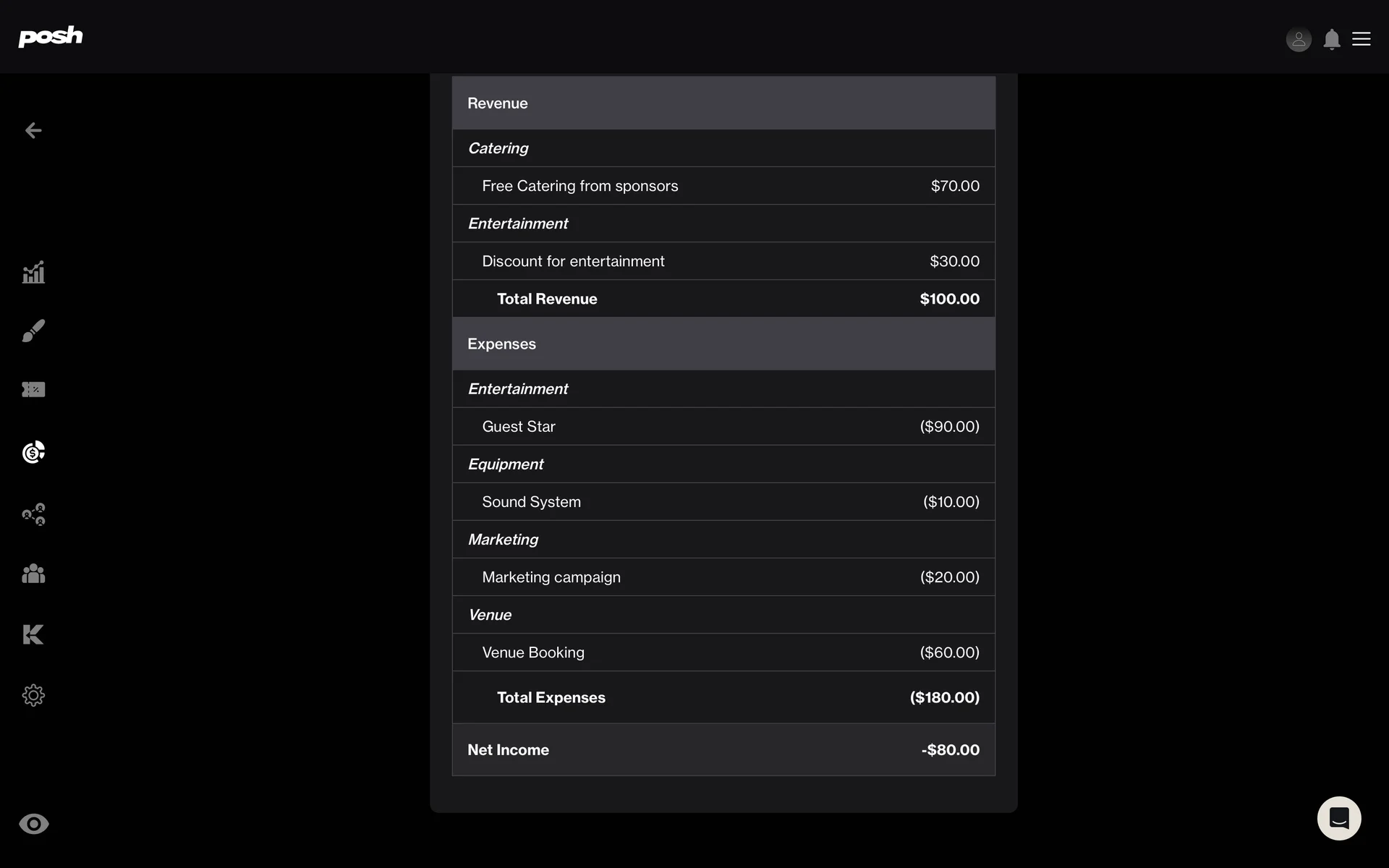Image resolution: width=1389 pixels, height=868 pixels.
Task: Open the notifications bell
Action: 1331,39
